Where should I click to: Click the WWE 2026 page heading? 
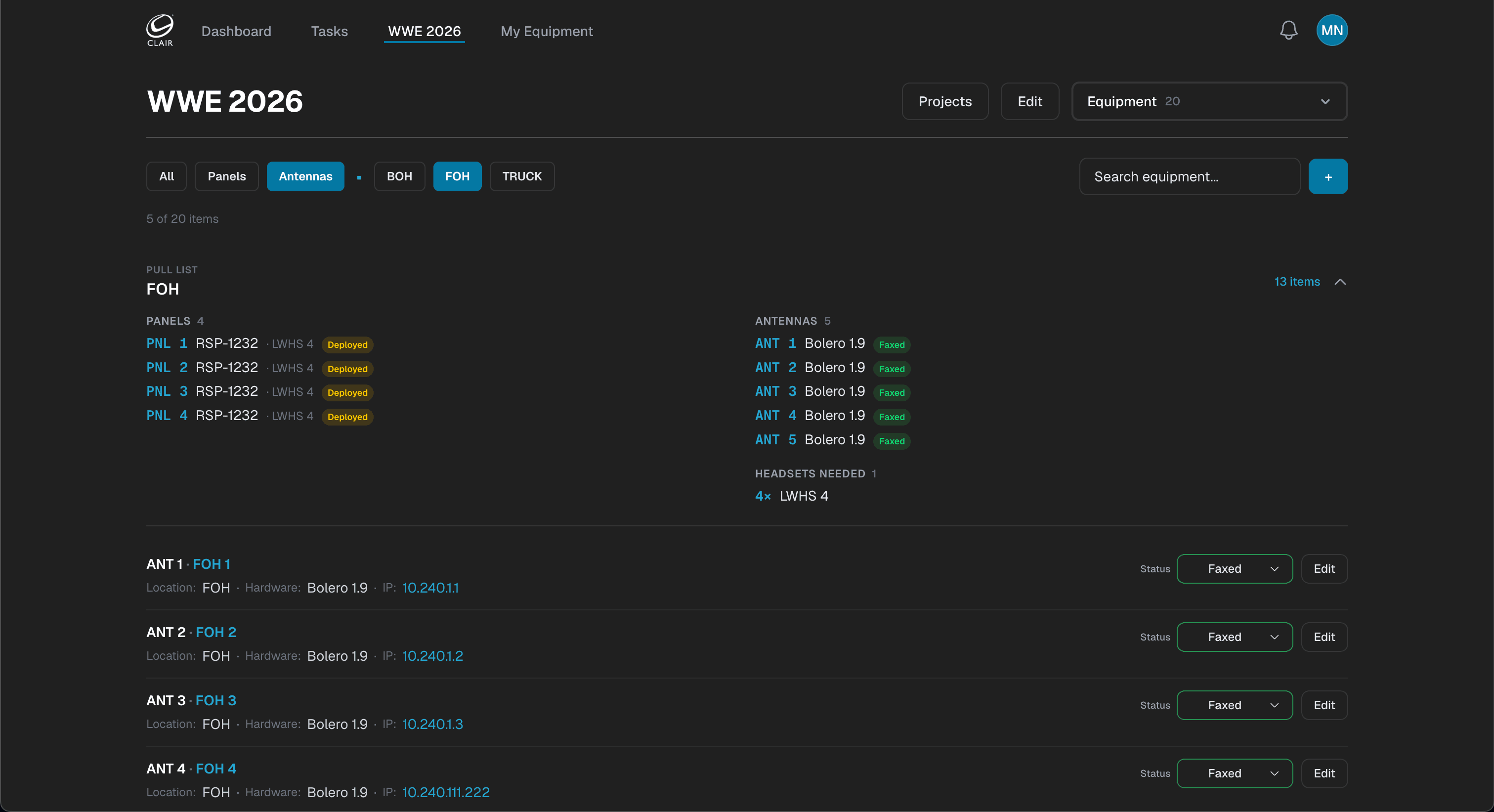pos(225,101)
